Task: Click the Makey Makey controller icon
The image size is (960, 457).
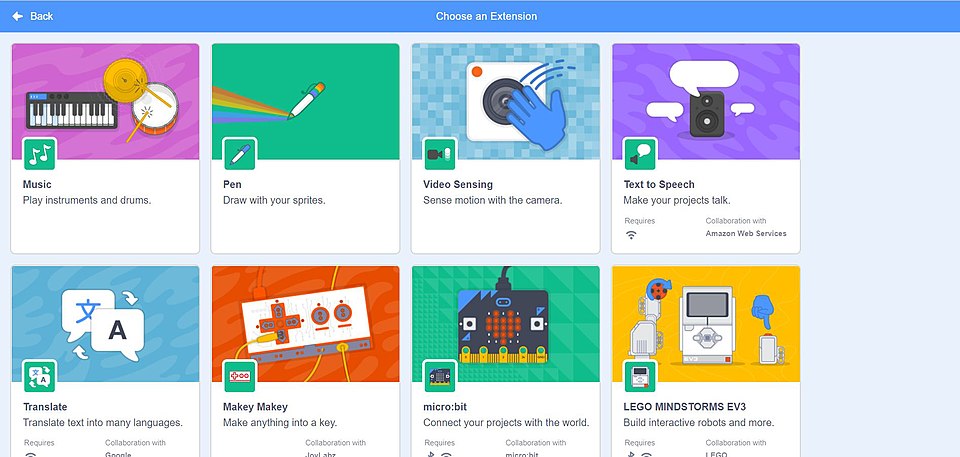Action: pyautogui.click(x=240, y=377)
